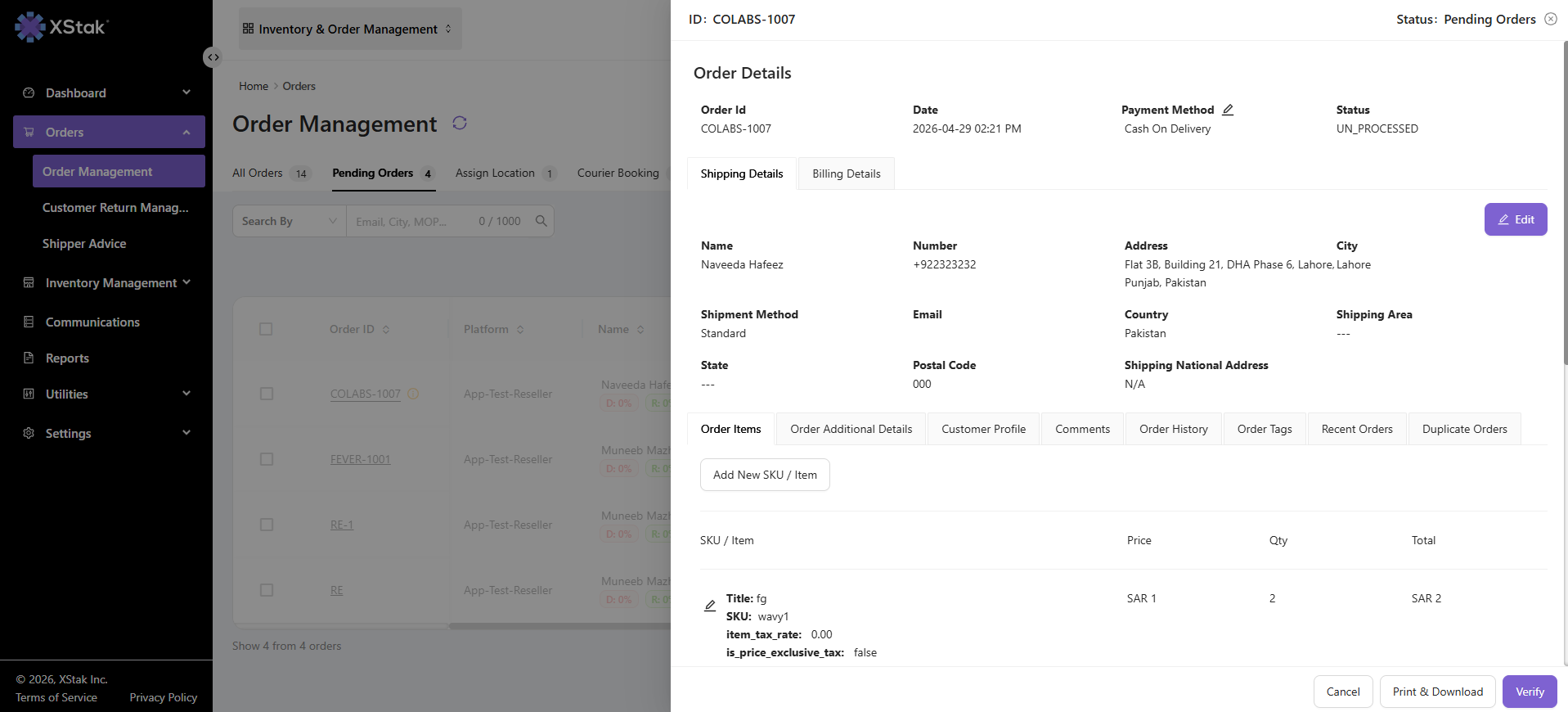
Task: Close the order panel with X icon
Action: tap(1551, 19)
